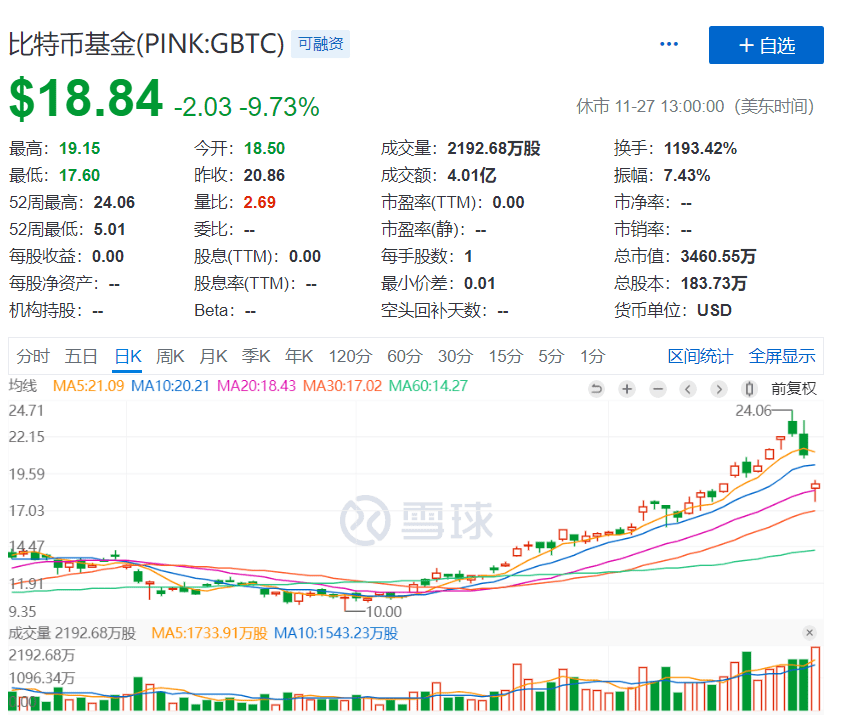Click the 货币单位 value USD
The height and width of the screenshot is (715, 848).
[714, 310]
